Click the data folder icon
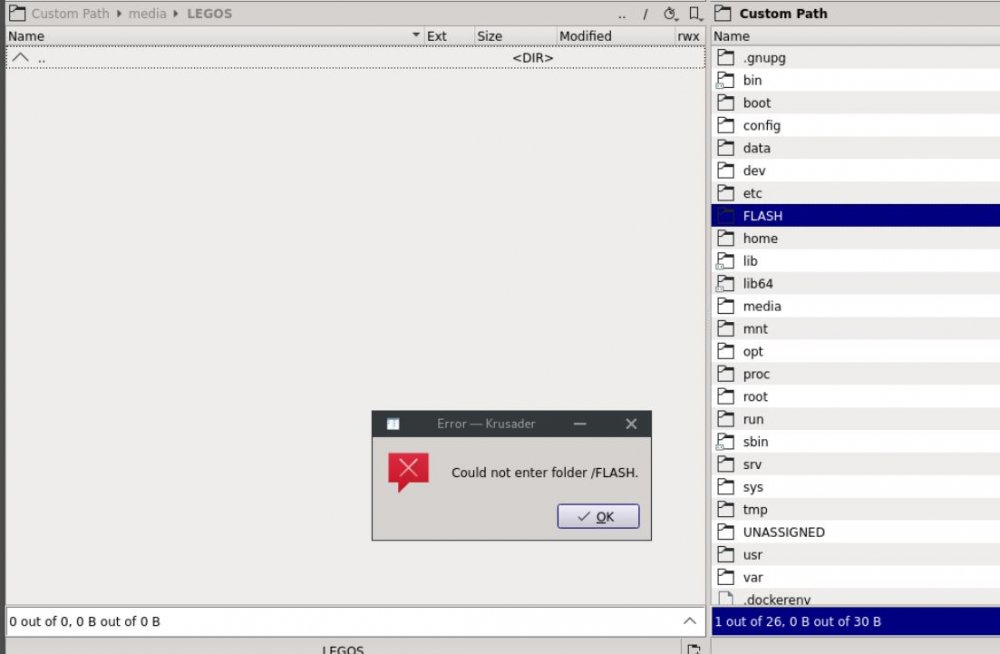The width and height of the screenshot is (1000, 654). coord(725,148)
